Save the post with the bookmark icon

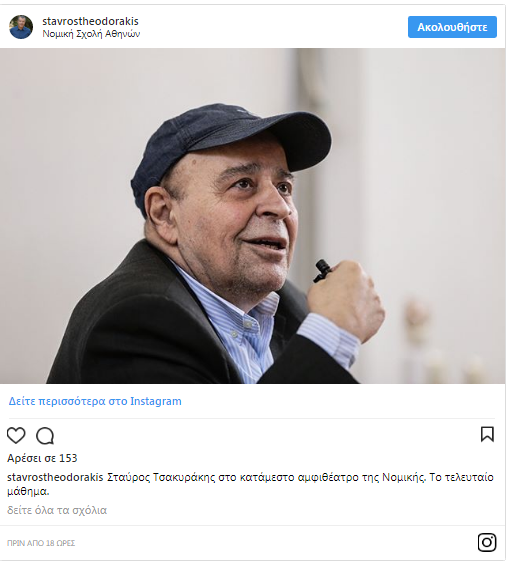tap(487, 434)
